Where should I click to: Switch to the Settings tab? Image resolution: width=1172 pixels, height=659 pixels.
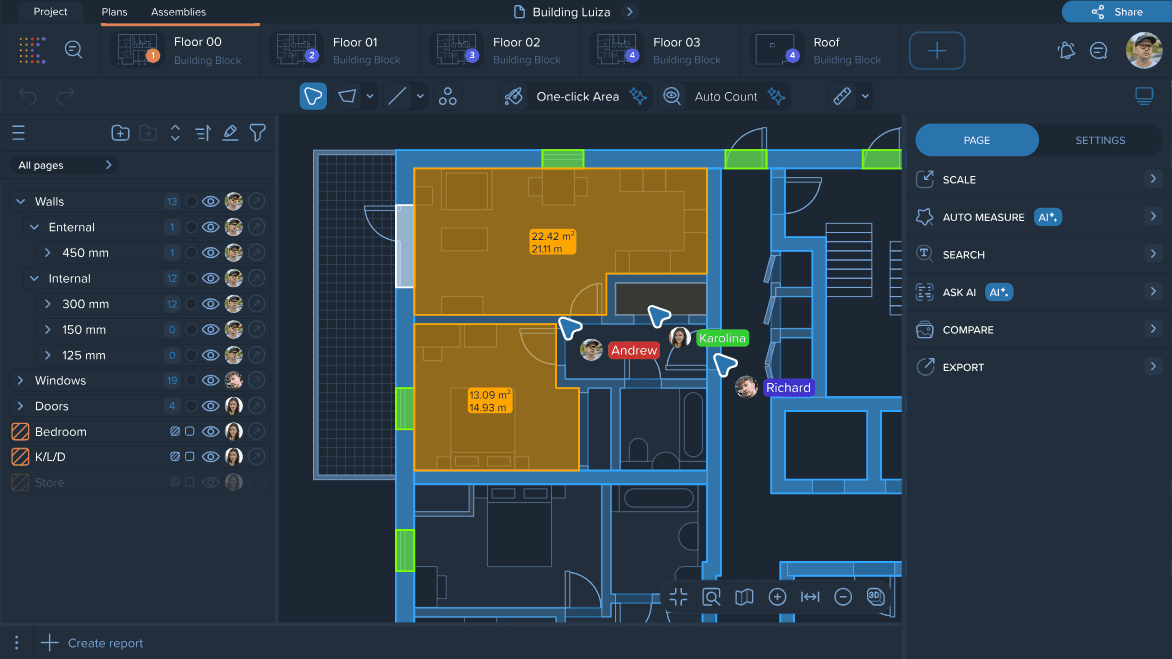click(x=1100, y=140)
